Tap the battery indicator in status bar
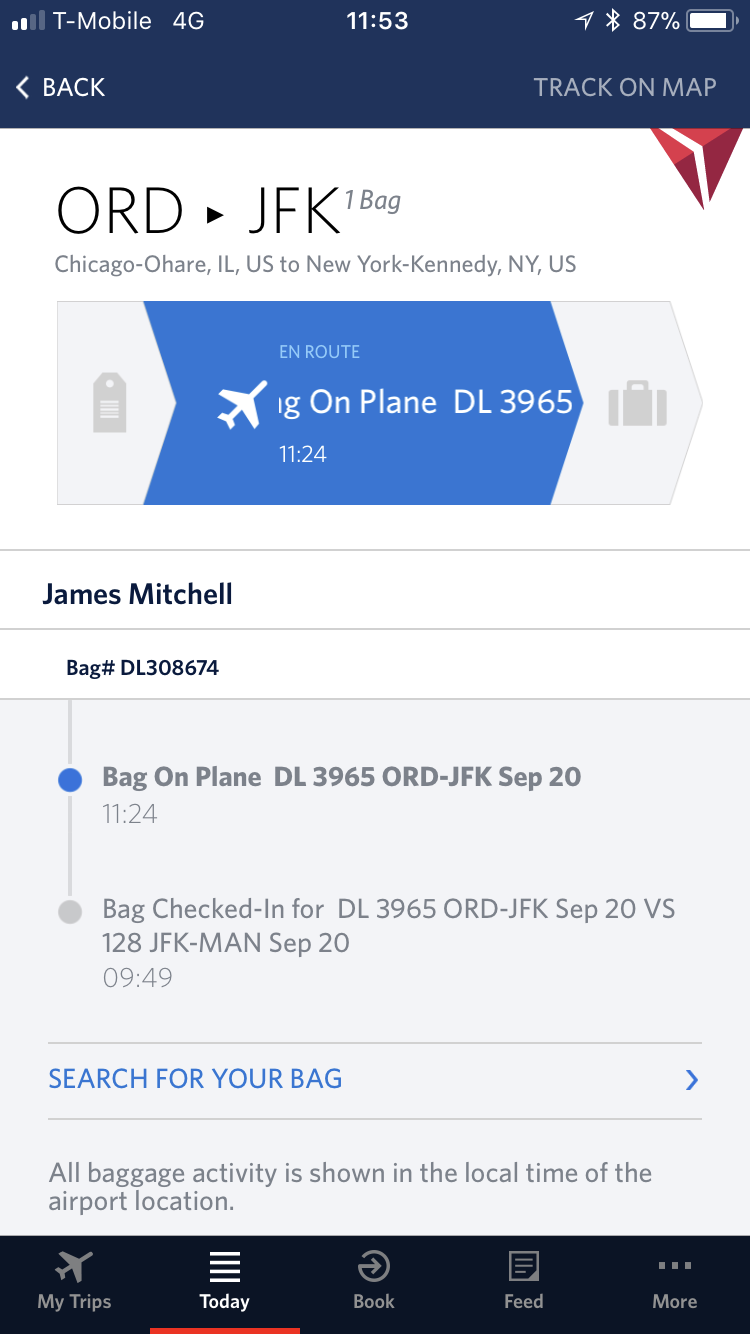Image resolution: width=750 pixels, height=1334 pixels. (x=713, y=20)
